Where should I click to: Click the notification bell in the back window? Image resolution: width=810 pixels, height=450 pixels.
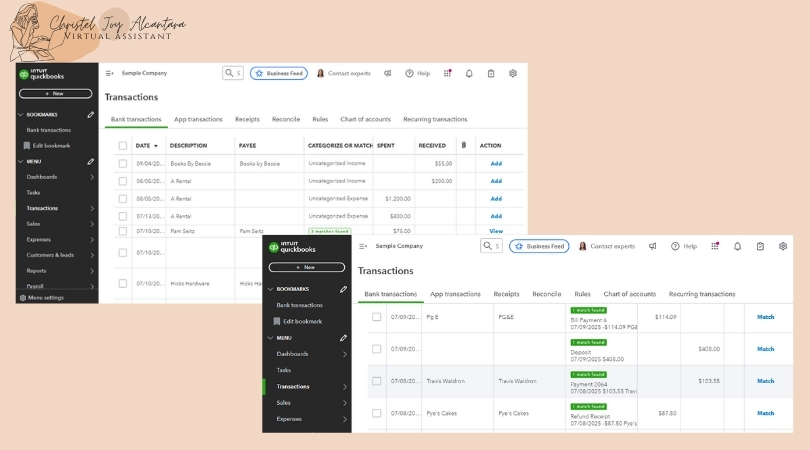point(468,73)
